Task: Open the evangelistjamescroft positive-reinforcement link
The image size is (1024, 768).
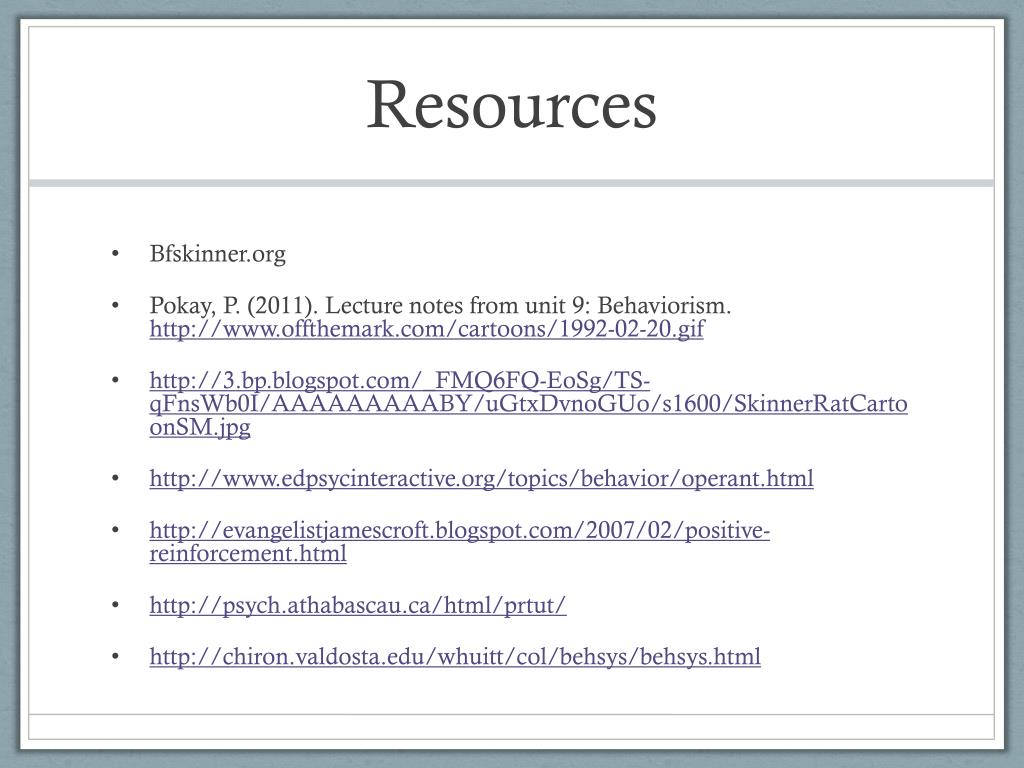Action: [460, 541]
